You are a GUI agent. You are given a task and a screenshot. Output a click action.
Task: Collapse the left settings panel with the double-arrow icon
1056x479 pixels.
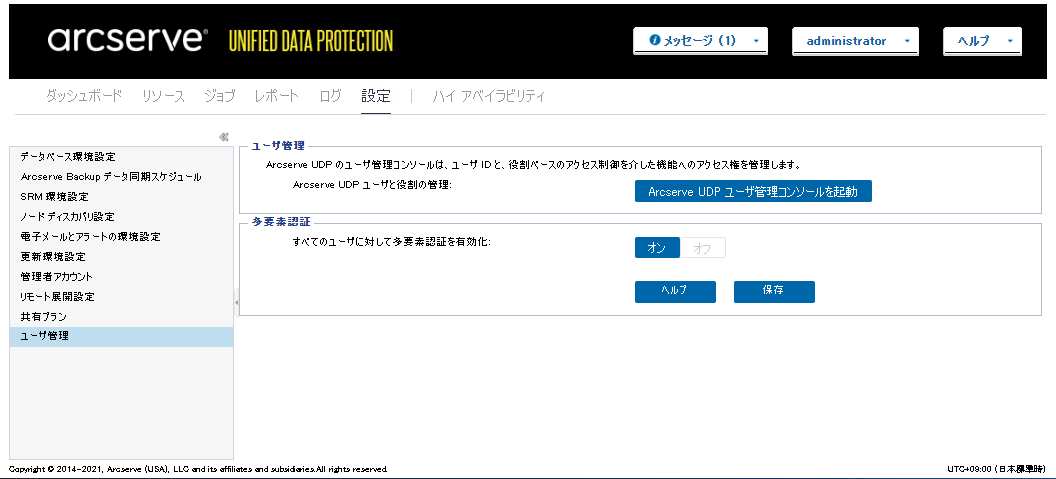224,136
